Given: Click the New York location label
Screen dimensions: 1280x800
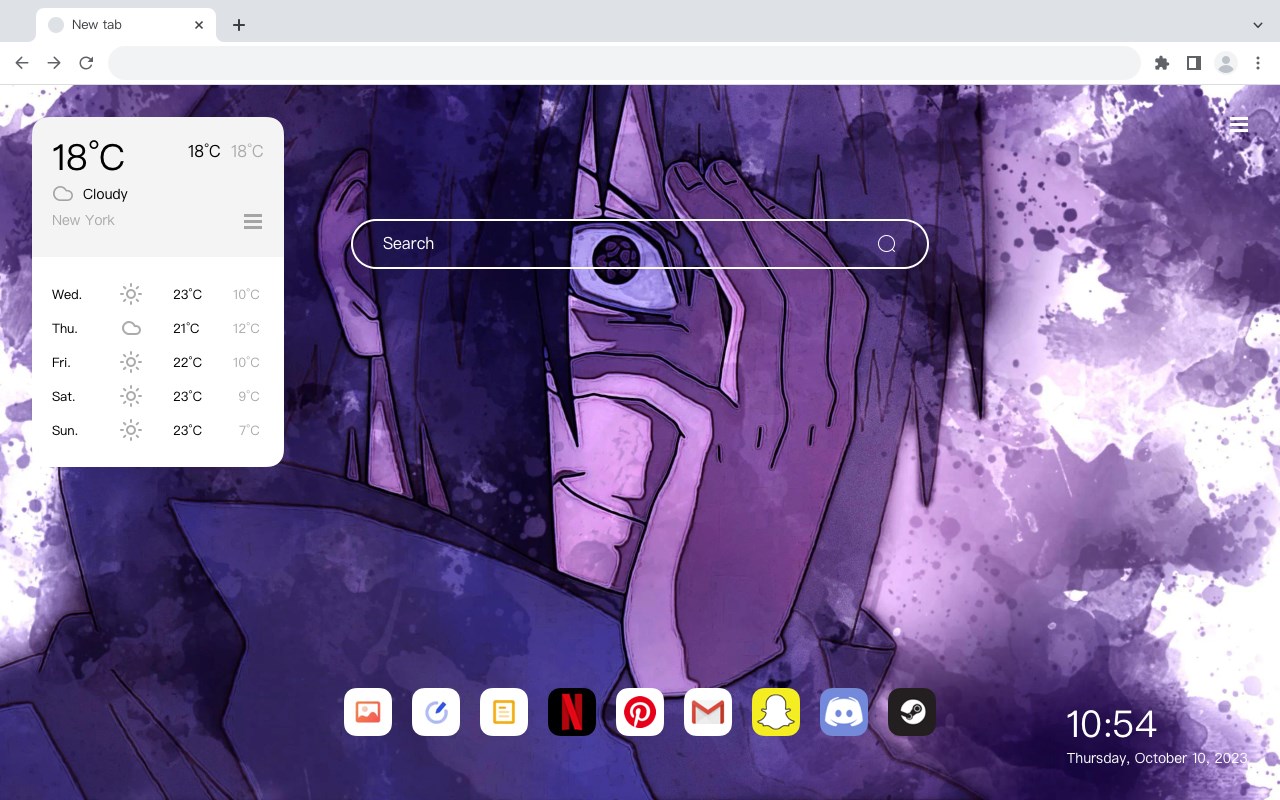Looking at the screenshot, I should click(x=83, y=220).
